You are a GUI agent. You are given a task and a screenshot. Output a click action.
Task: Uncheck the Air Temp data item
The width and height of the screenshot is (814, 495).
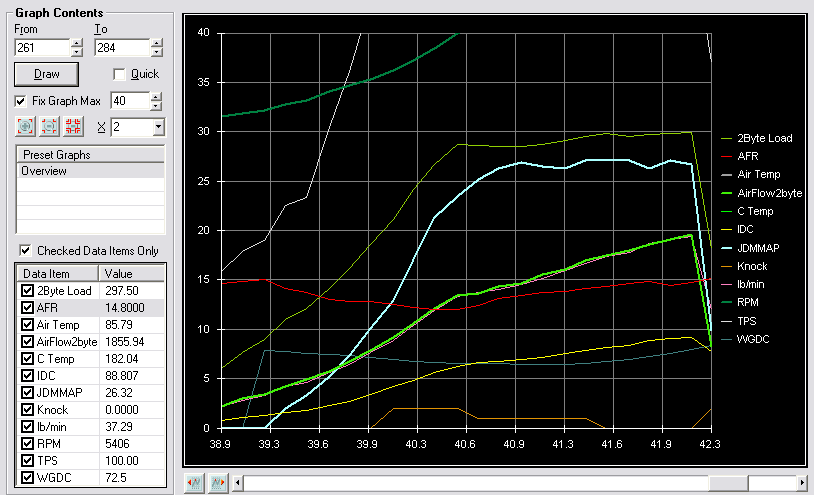click(x=28, y=325)
